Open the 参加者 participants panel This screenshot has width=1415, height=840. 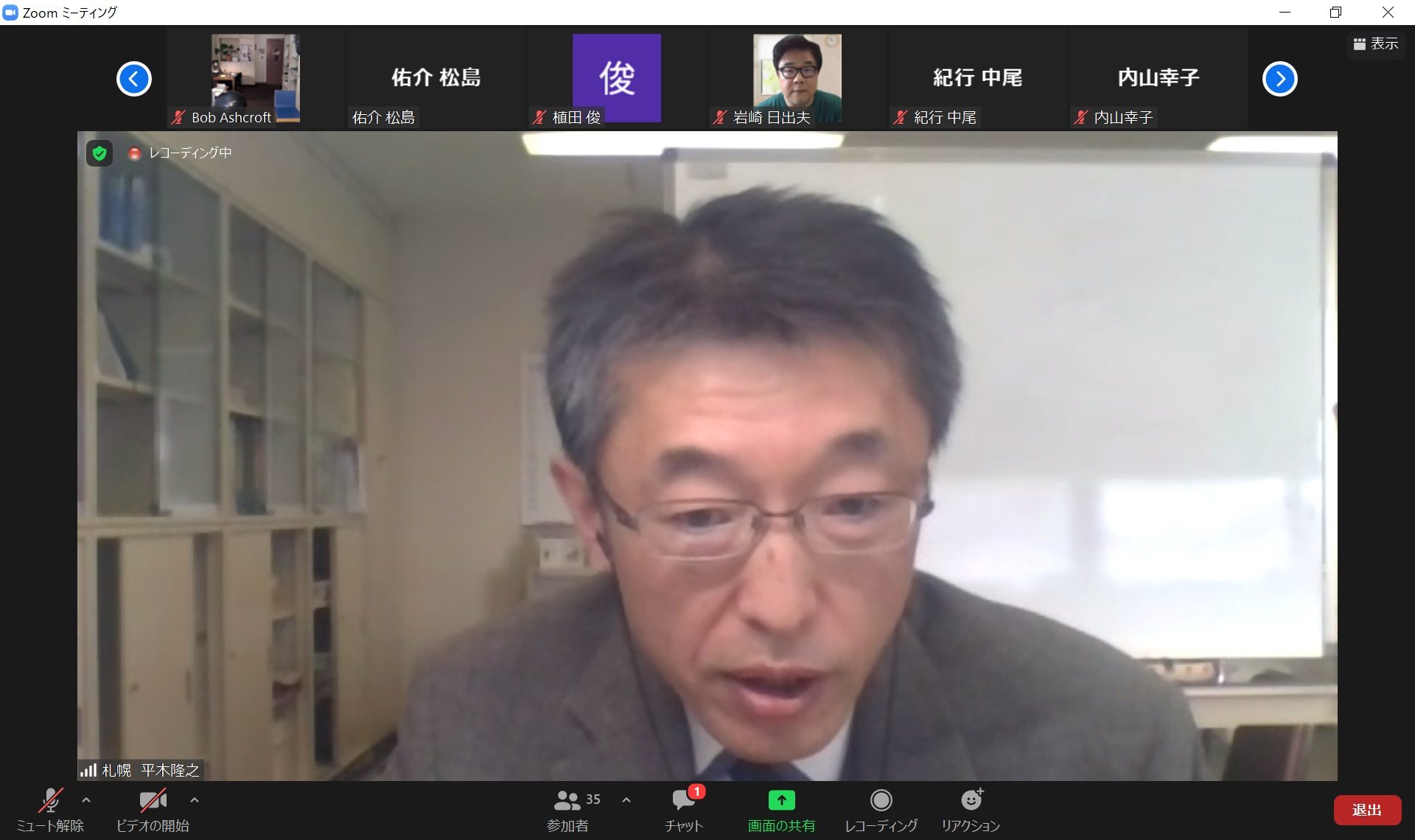(x=568, y=810)
